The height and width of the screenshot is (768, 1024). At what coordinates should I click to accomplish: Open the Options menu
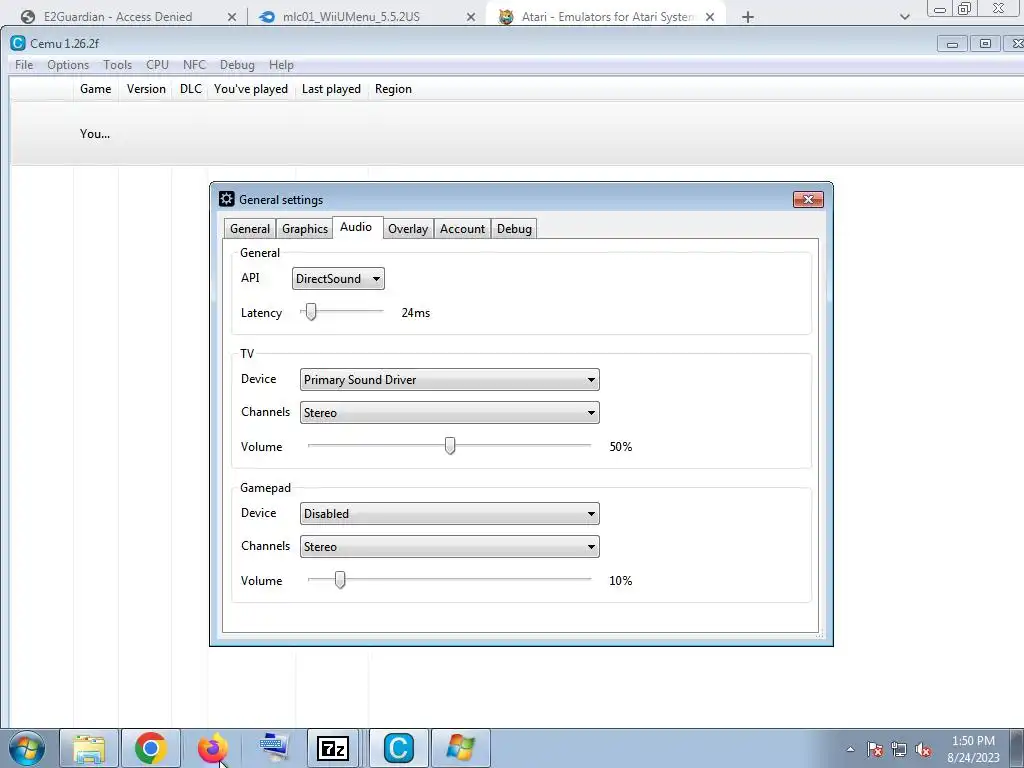(68, 65)
